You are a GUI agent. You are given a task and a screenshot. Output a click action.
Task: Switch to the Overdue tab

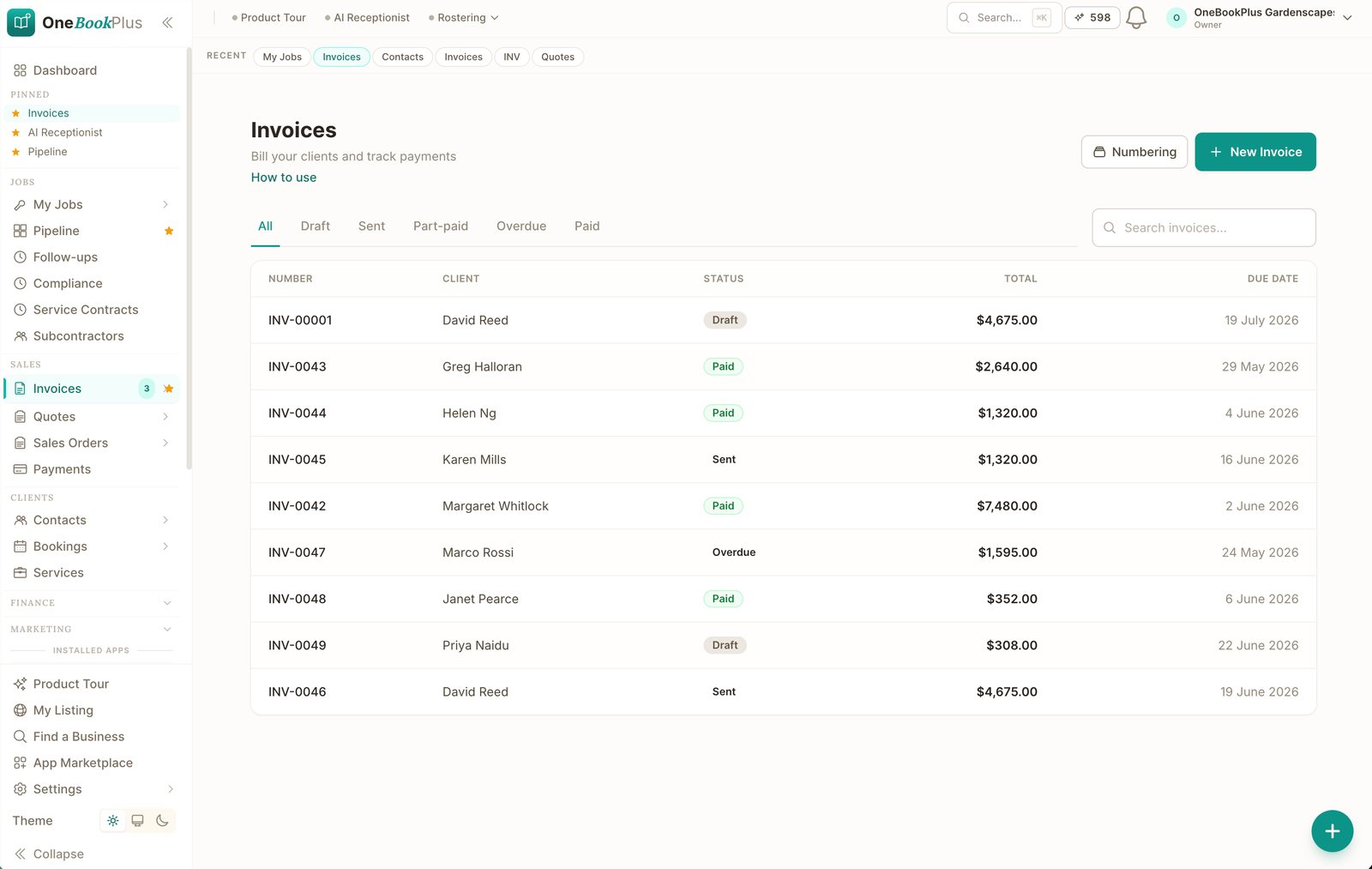tap(521, 226)
